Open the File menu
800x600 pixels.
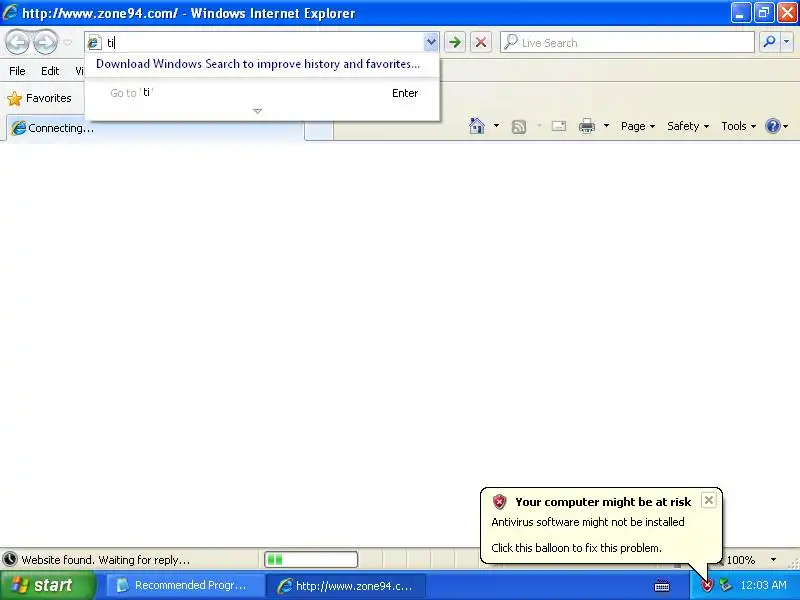coord(17,71)
